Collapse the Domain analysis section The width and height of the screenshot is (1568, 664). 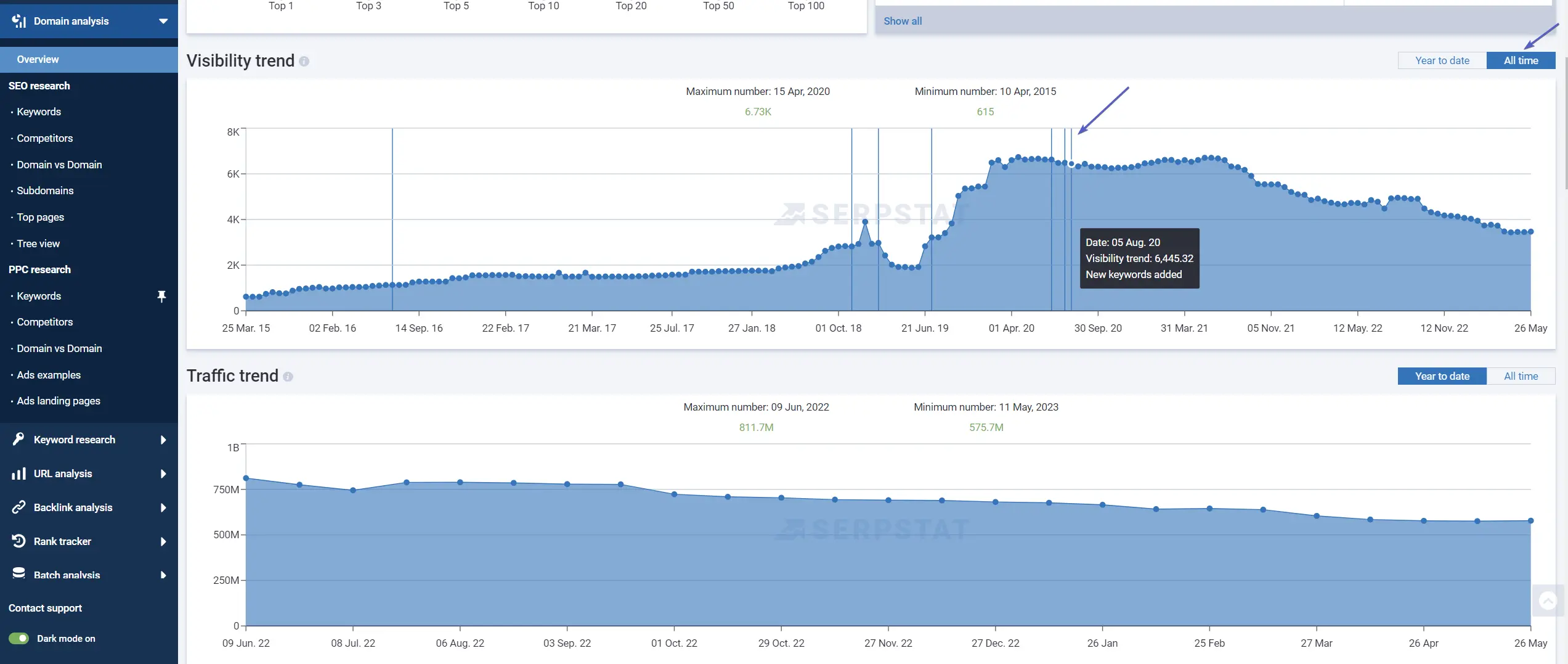point(163,20)
